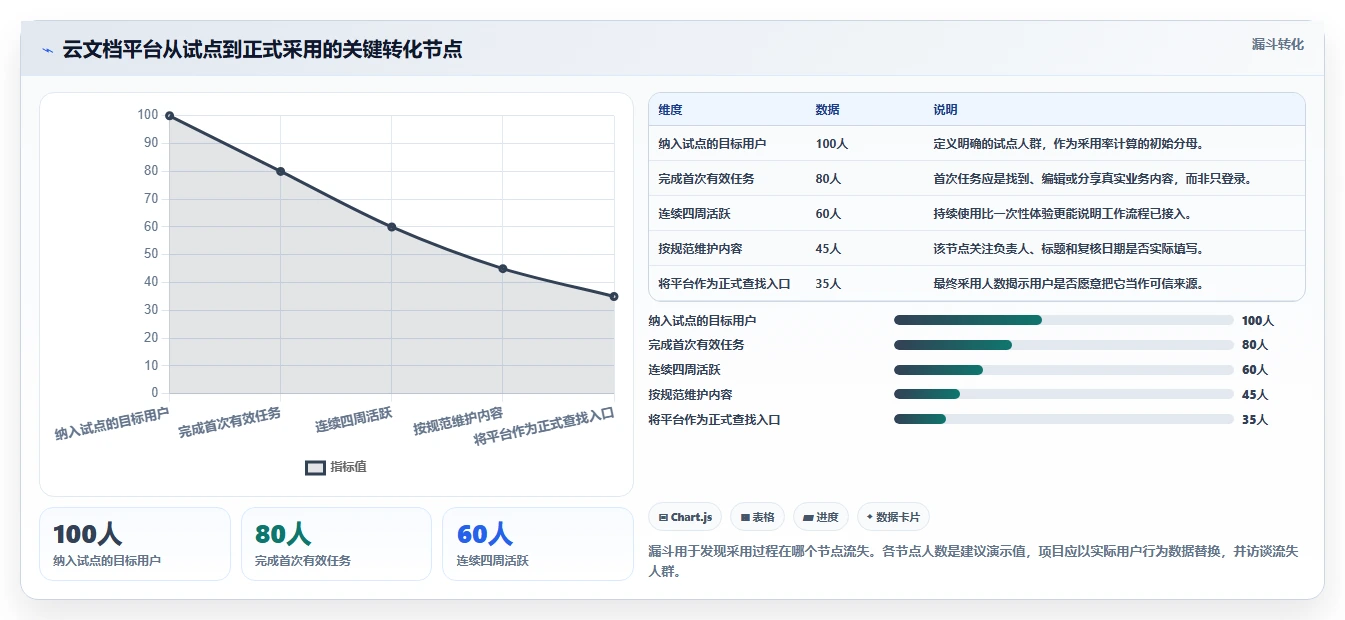Image resolution: width=1345 pixels, height=620 pixels.
Task: Click the 说明 column header
Action: (x=945, y=110)
